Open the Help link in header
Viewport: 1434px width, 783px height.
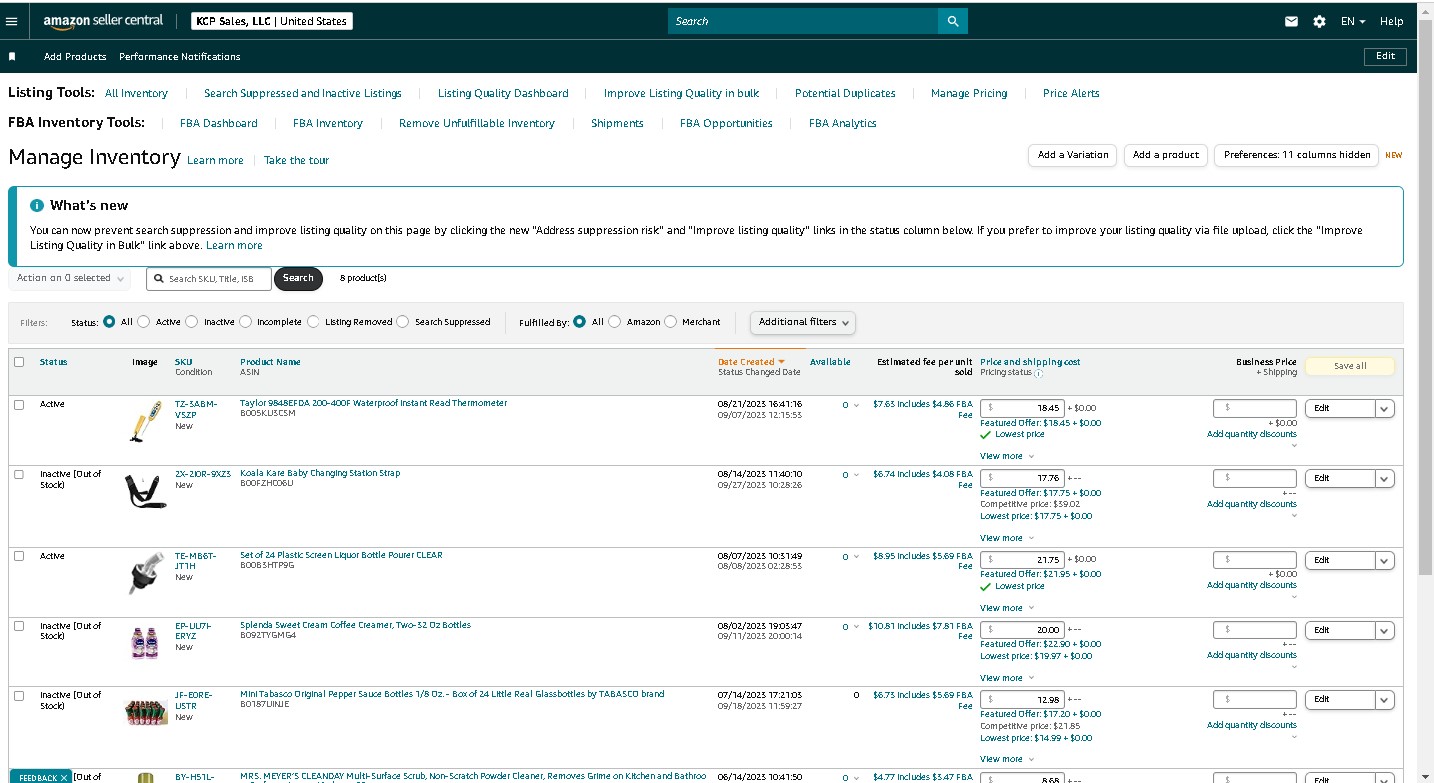(x=1392, y=21)
